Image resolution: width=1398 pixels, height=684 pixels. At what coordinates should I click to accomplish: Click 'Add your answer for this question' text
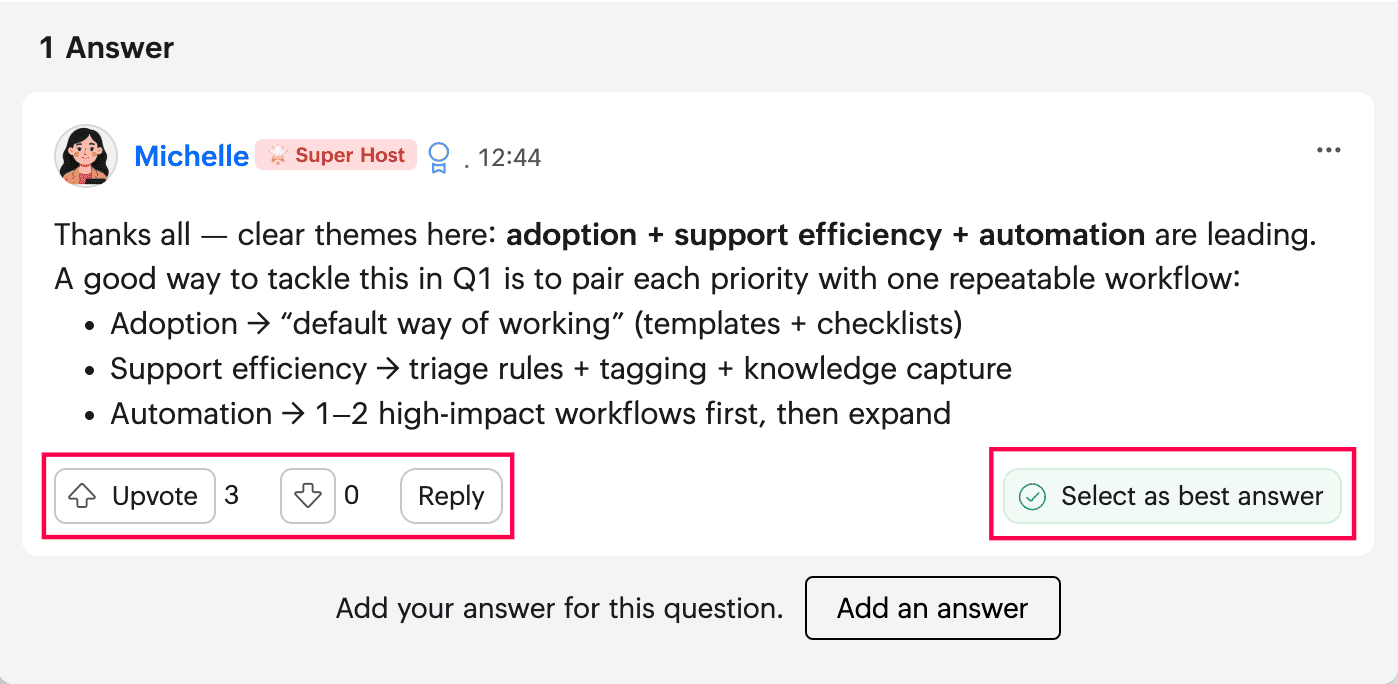pyautogui.click(x=560, y=608)
